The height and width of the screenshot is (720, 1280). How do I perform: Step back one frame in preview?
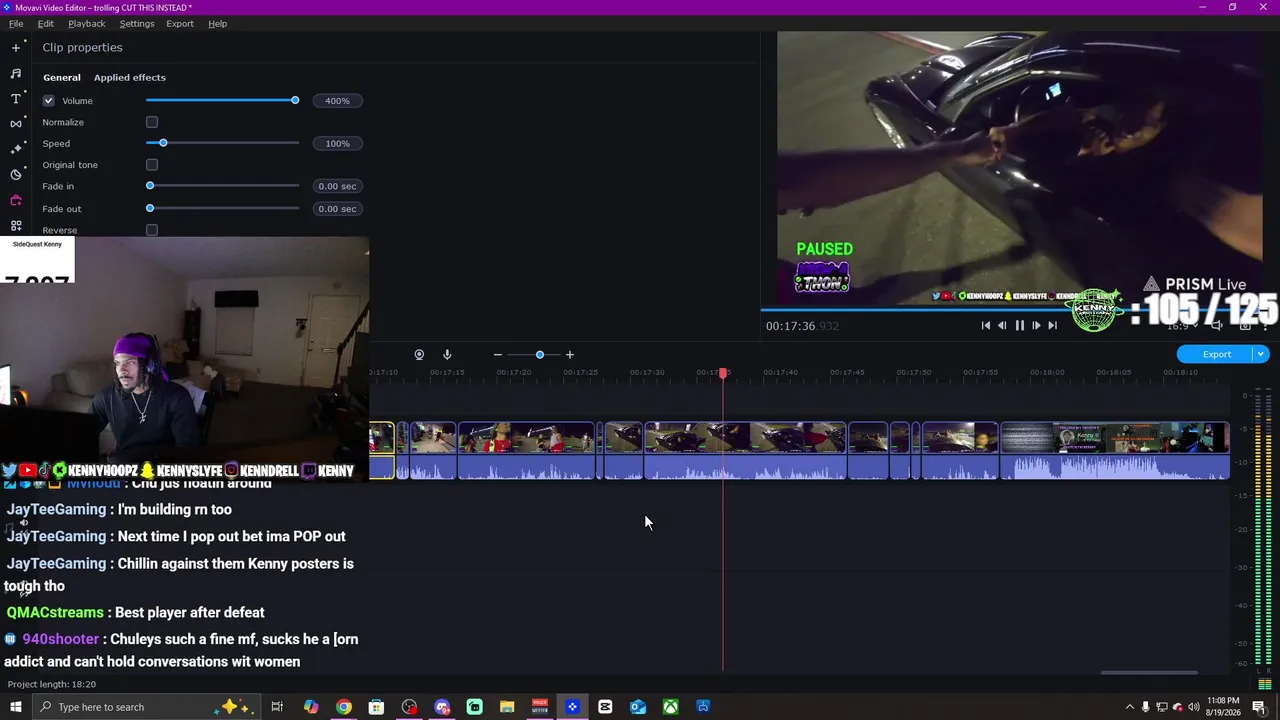[1002, 325]
